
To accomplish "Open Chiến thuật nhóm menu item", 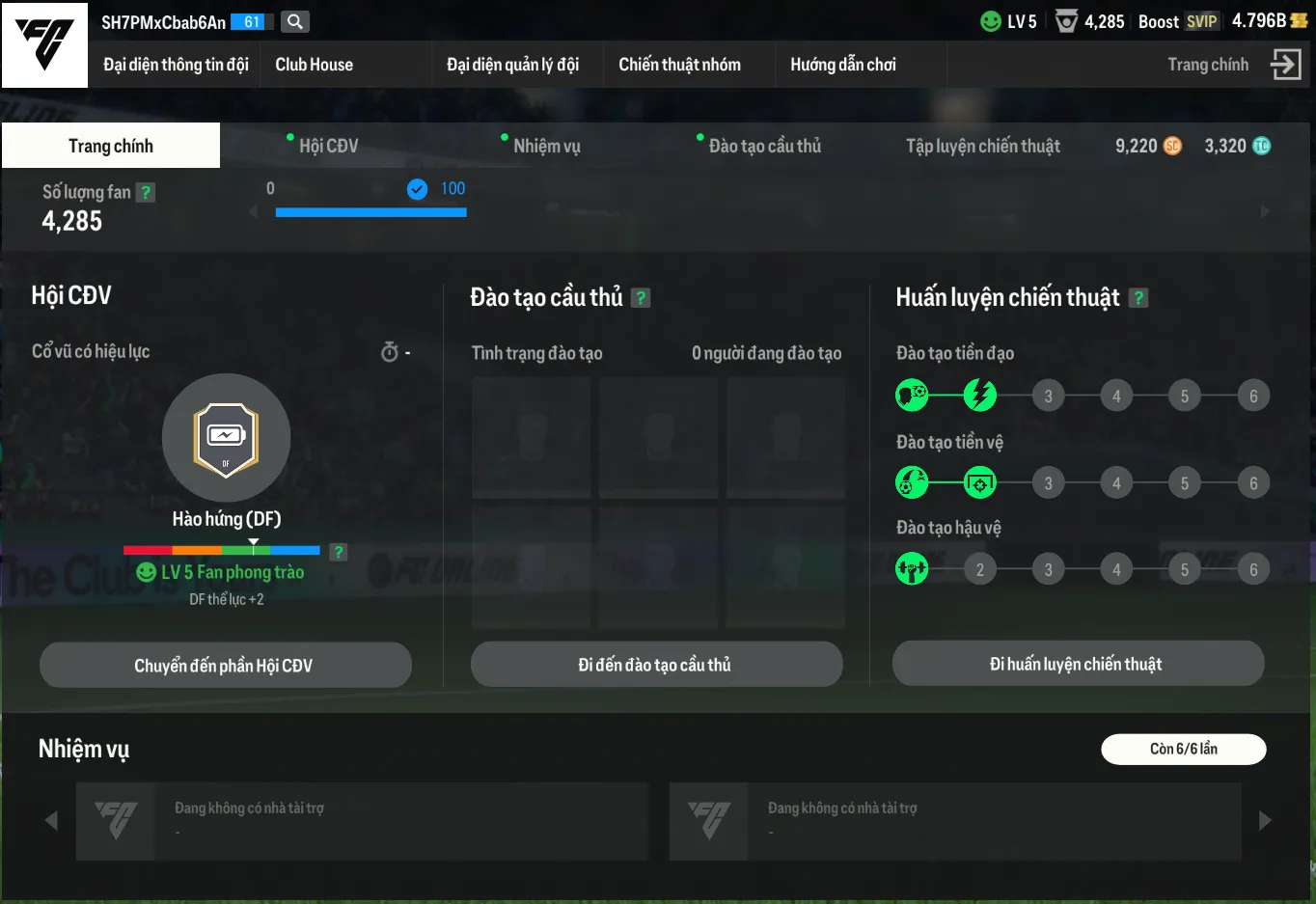I will coord(679,65).
